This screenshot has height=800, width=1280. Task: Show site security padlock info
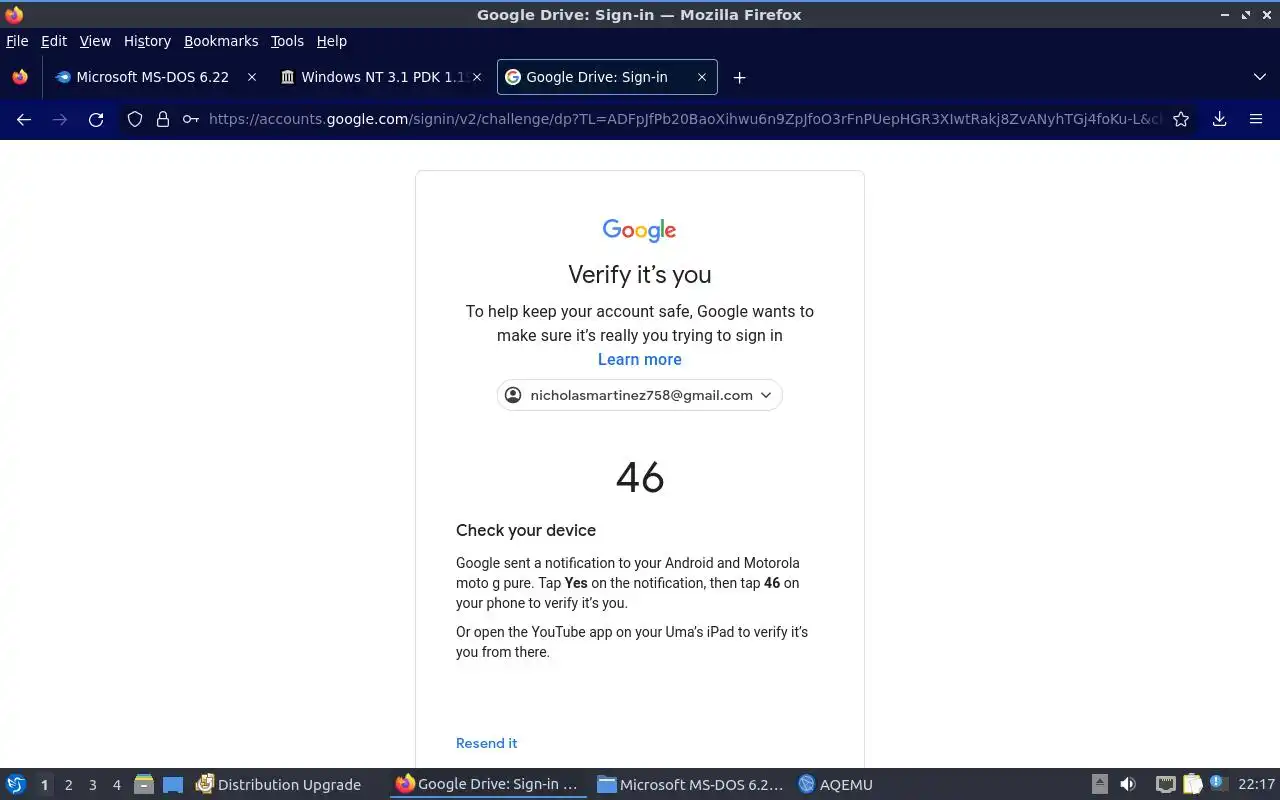[x=163, y=119]
